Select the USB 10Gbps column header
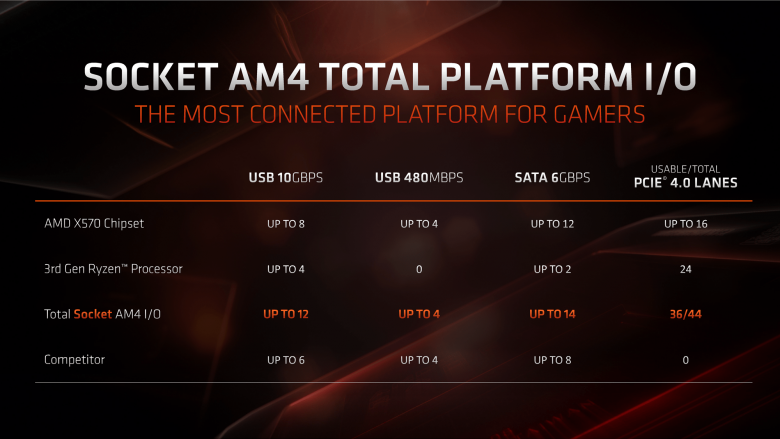The image size is (780, 439). (x=286, y=177)
